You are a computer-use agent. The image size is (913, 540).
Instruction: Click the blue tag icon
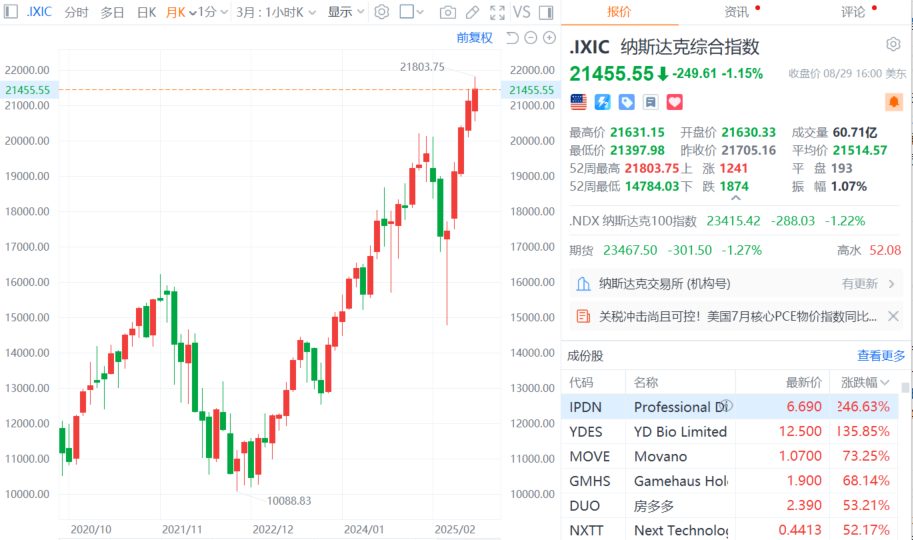click(x=626, y=103)
